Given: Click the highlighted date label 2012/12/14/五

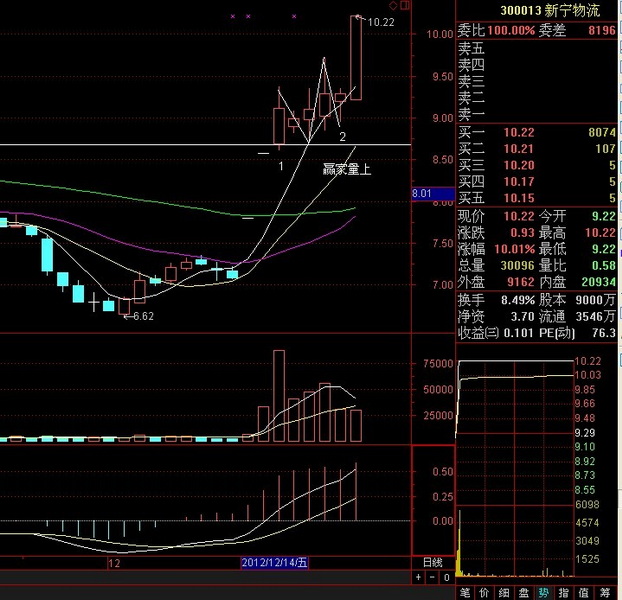Looking at the screenshot, I should click(x=275, y=563).
